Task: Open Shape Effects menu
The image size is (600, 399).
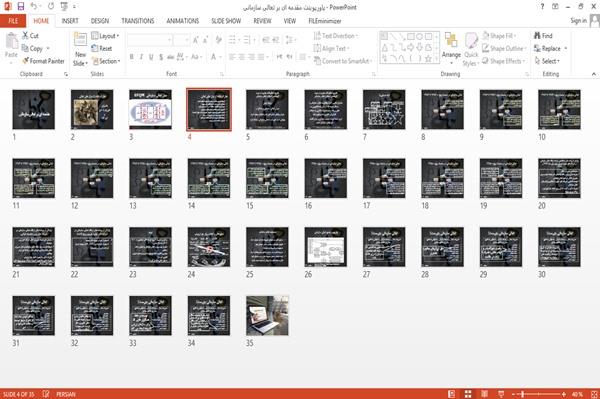Action: [x=503, y=61]
